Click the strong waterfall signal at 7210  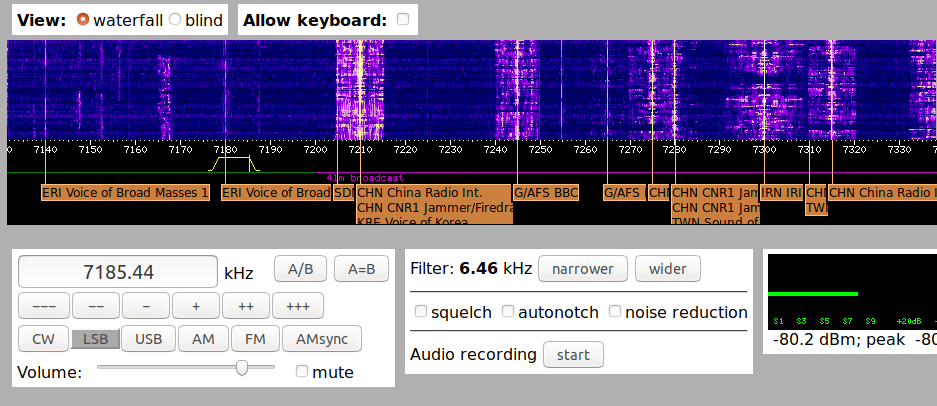(360, 90)
